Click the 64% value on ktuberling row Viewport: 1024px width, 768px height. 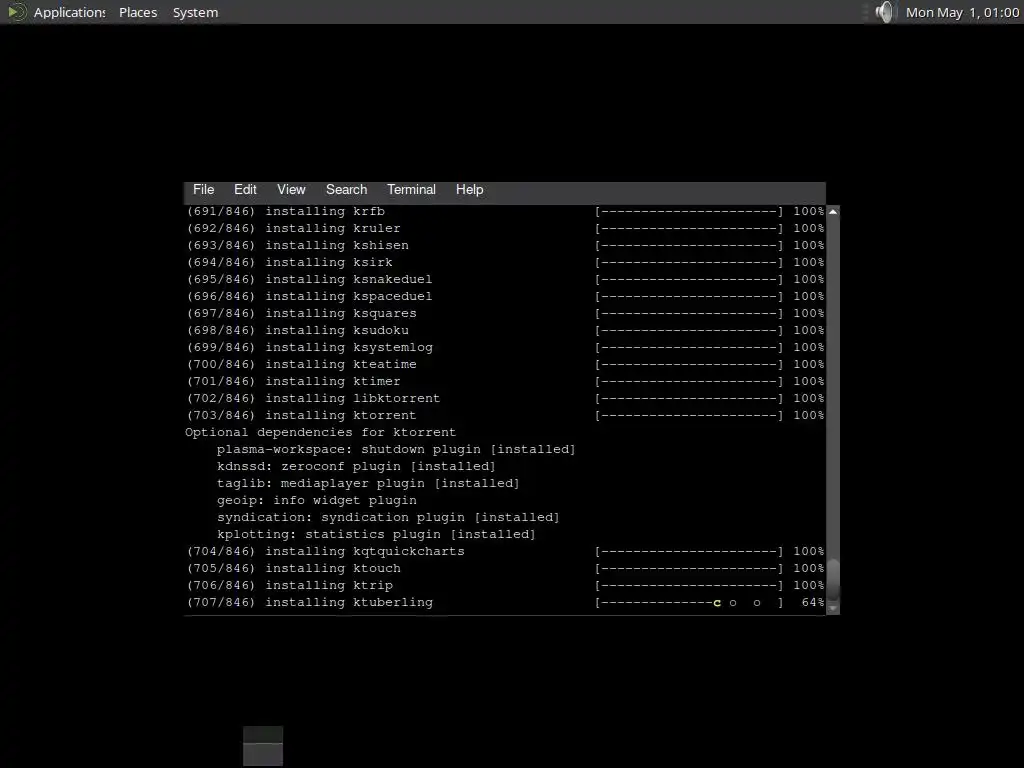coord(813,602)
